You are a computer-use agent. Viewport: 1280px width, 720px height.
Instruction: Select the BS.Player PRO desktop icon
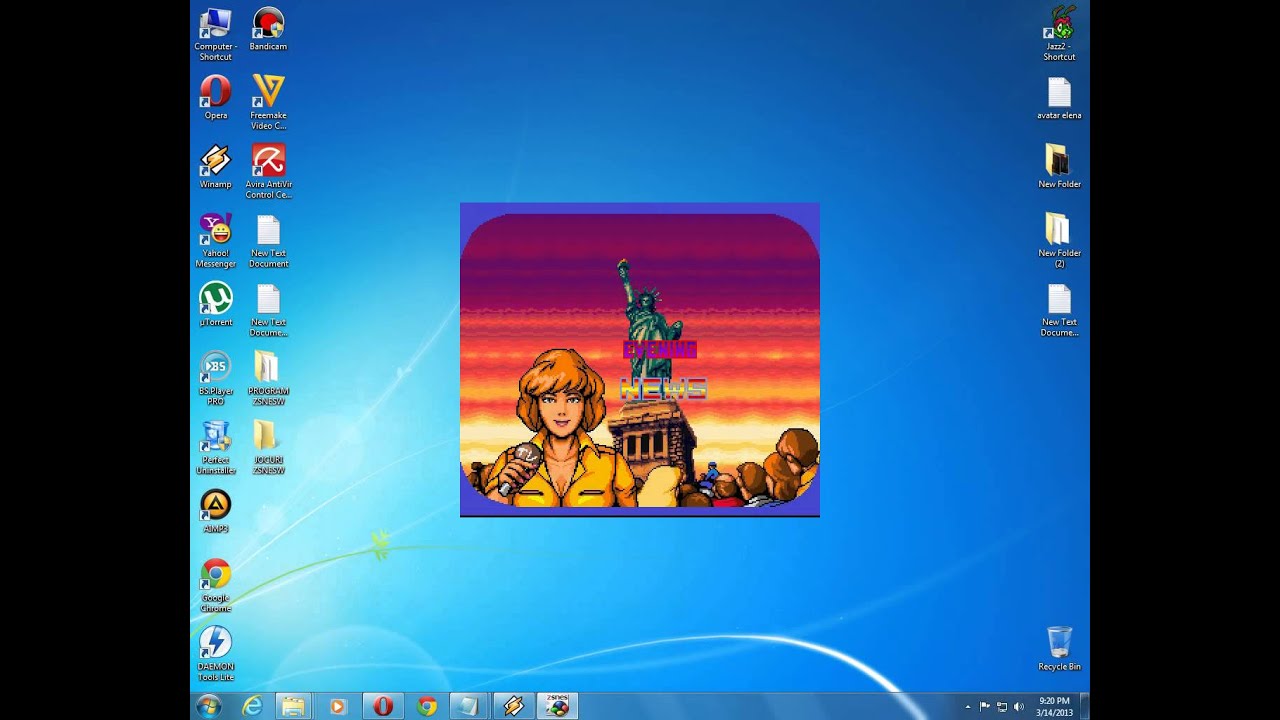(x=215, y=379)
